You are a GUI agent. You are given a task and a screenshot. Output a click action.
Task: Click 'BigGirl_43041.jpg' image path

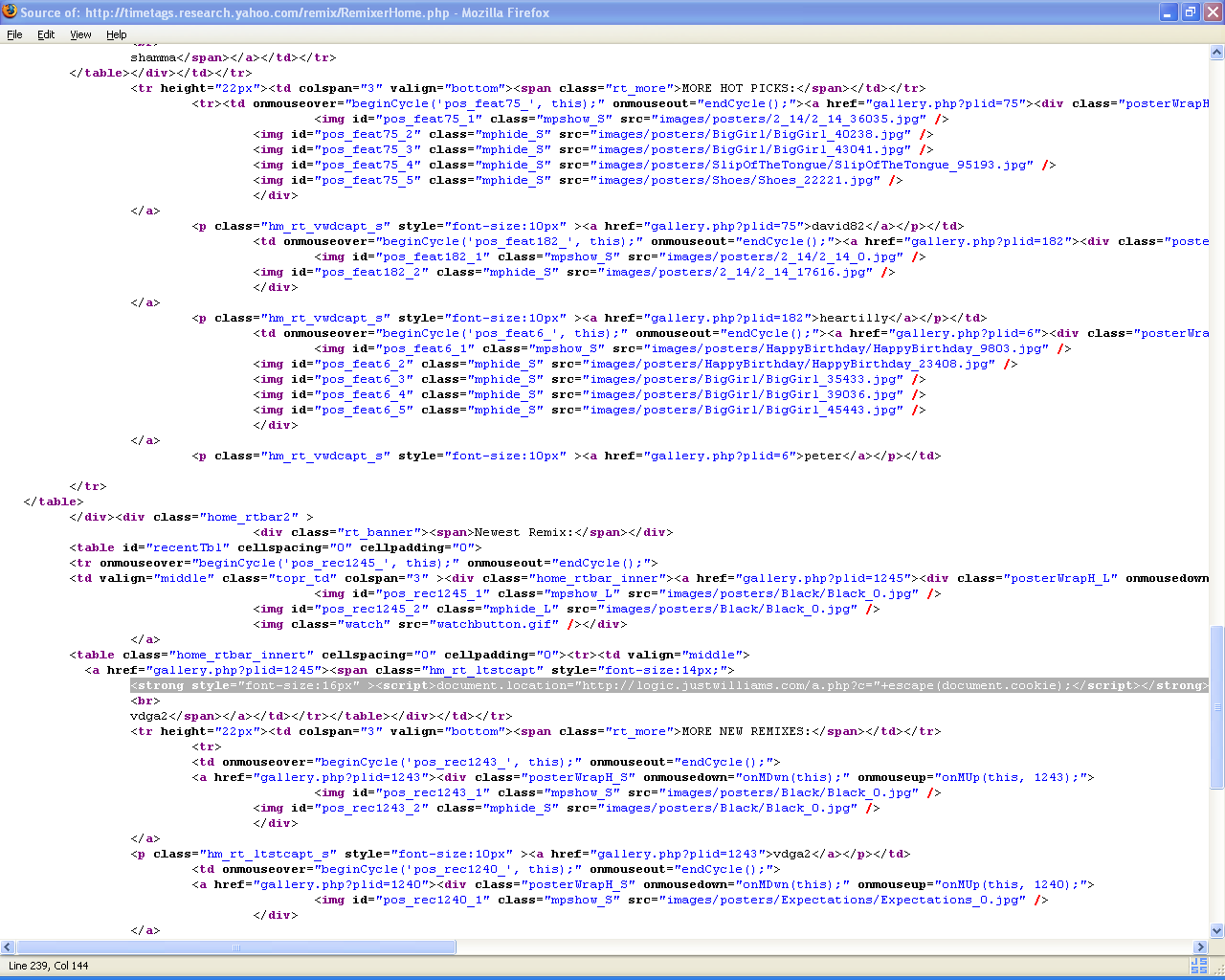pyautogui.click(x=838, y=149)
